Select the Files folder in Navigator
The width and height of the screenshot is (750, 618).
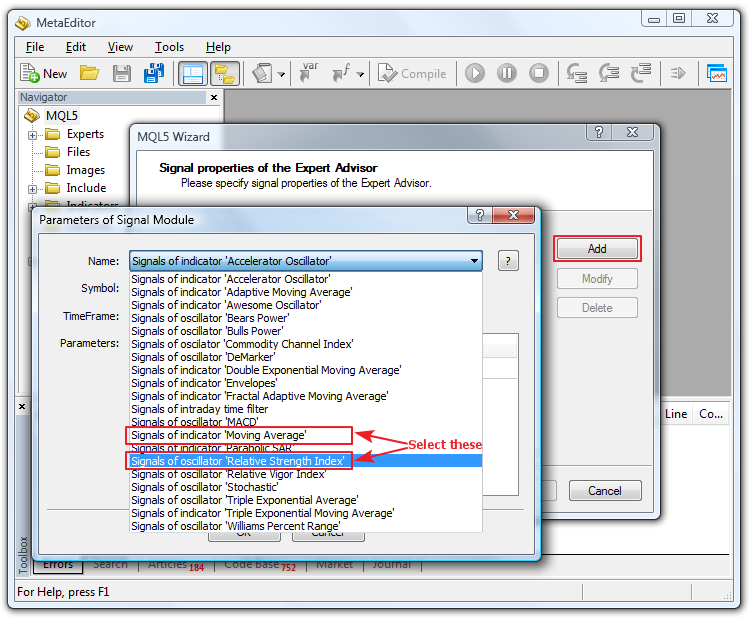point(78,152)
